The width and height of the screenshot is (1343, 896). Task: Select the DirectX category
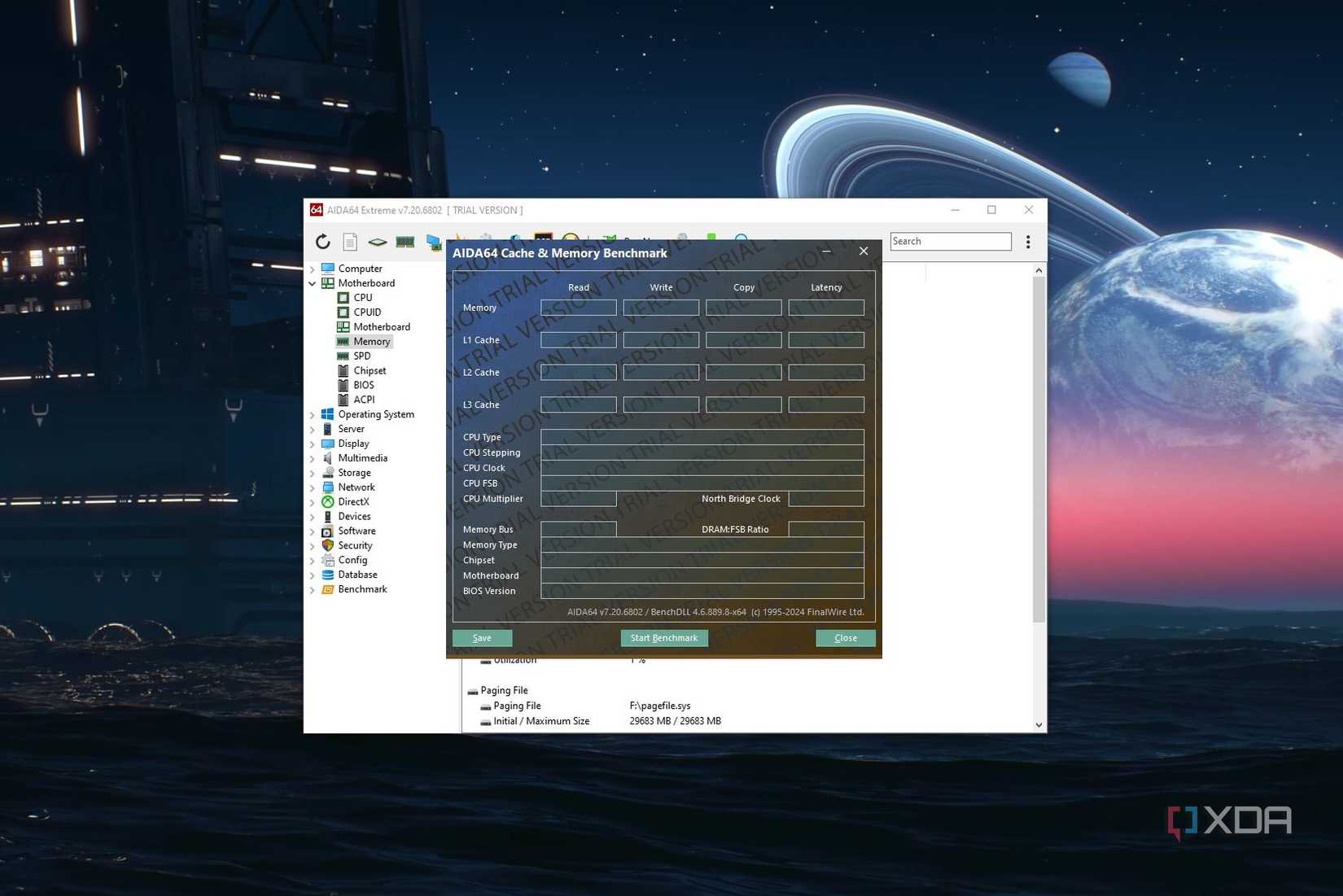pyautogui.click(x=353, y=501)
